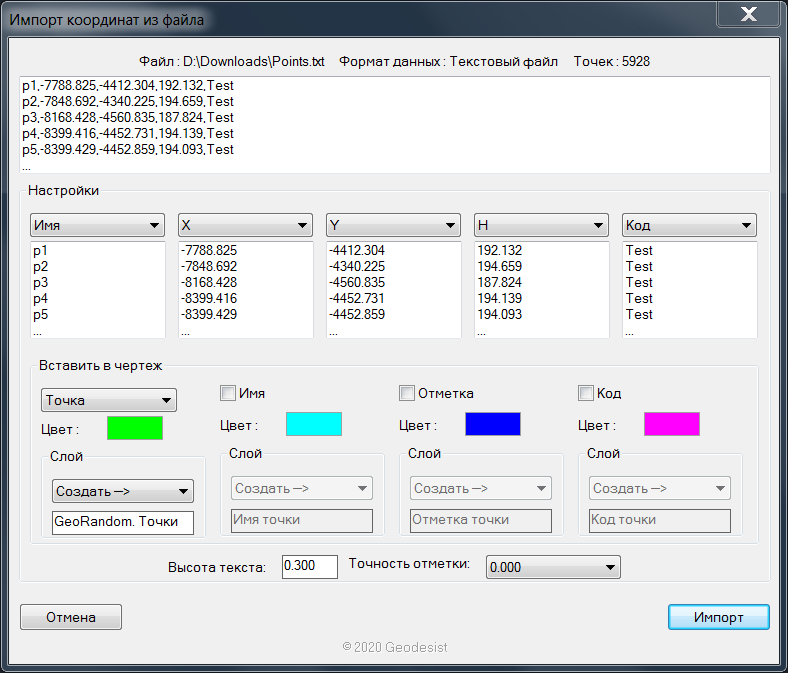Enable the Код label checkbox
Screen dimensions: 788x673
pyautogui.click(x=586, y=393)
